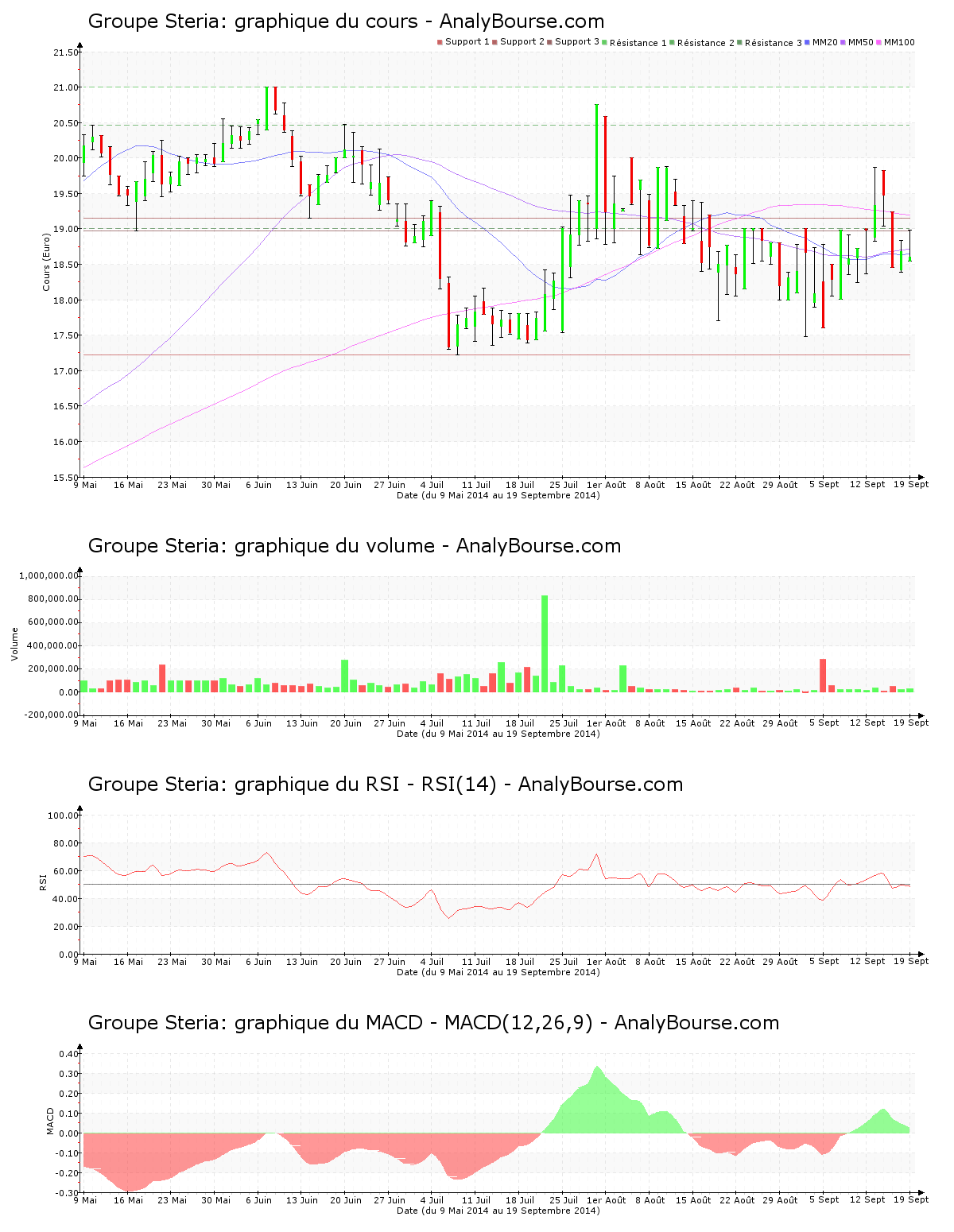Screen dimensions: 954x1232
Task: Click the -0.10 tick on MACD axis
Action: tap(68, 1153)
